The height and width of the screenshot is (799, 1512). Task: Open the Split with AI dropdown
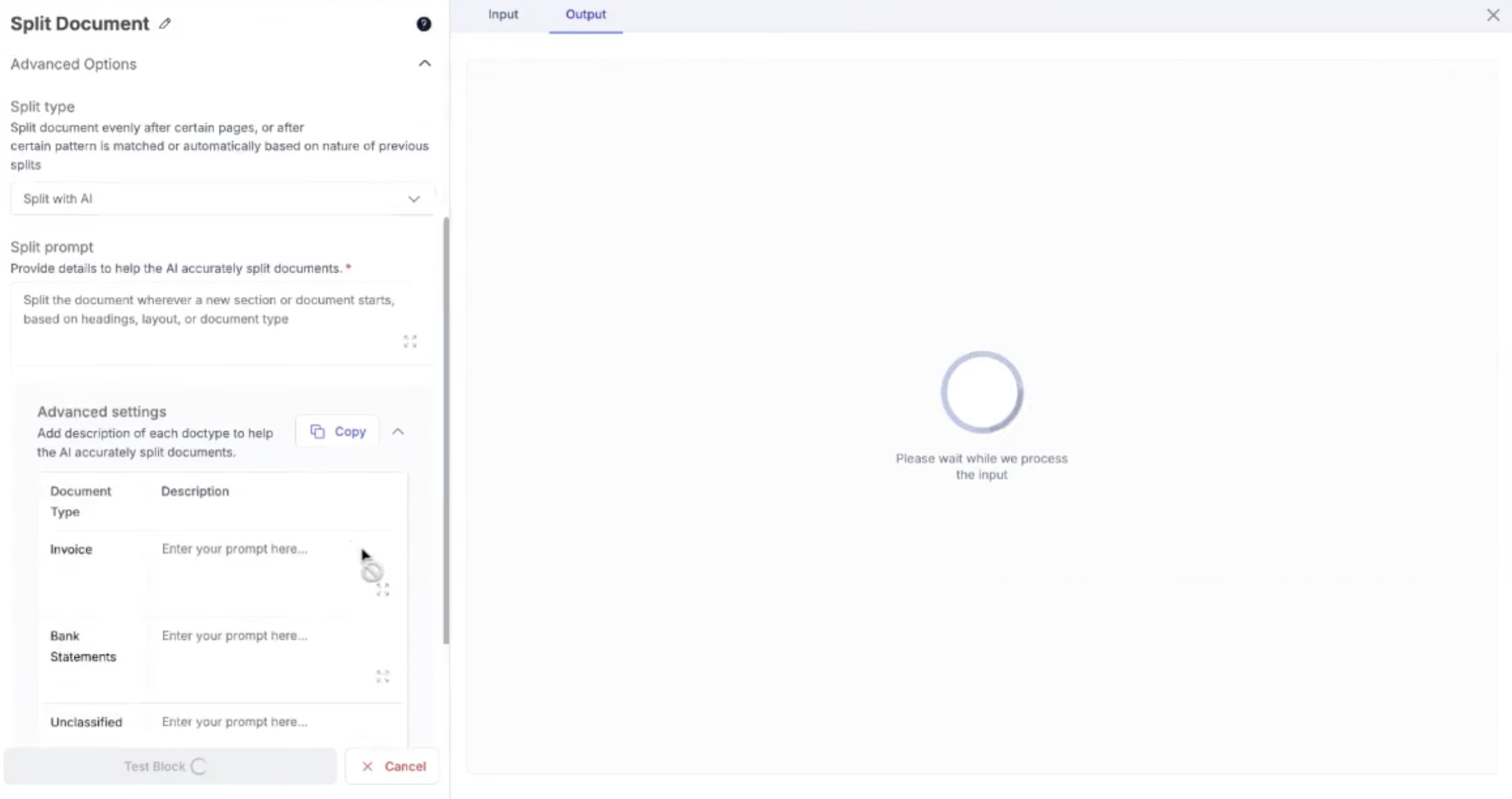pyautogui.click(x=222, y=199)
